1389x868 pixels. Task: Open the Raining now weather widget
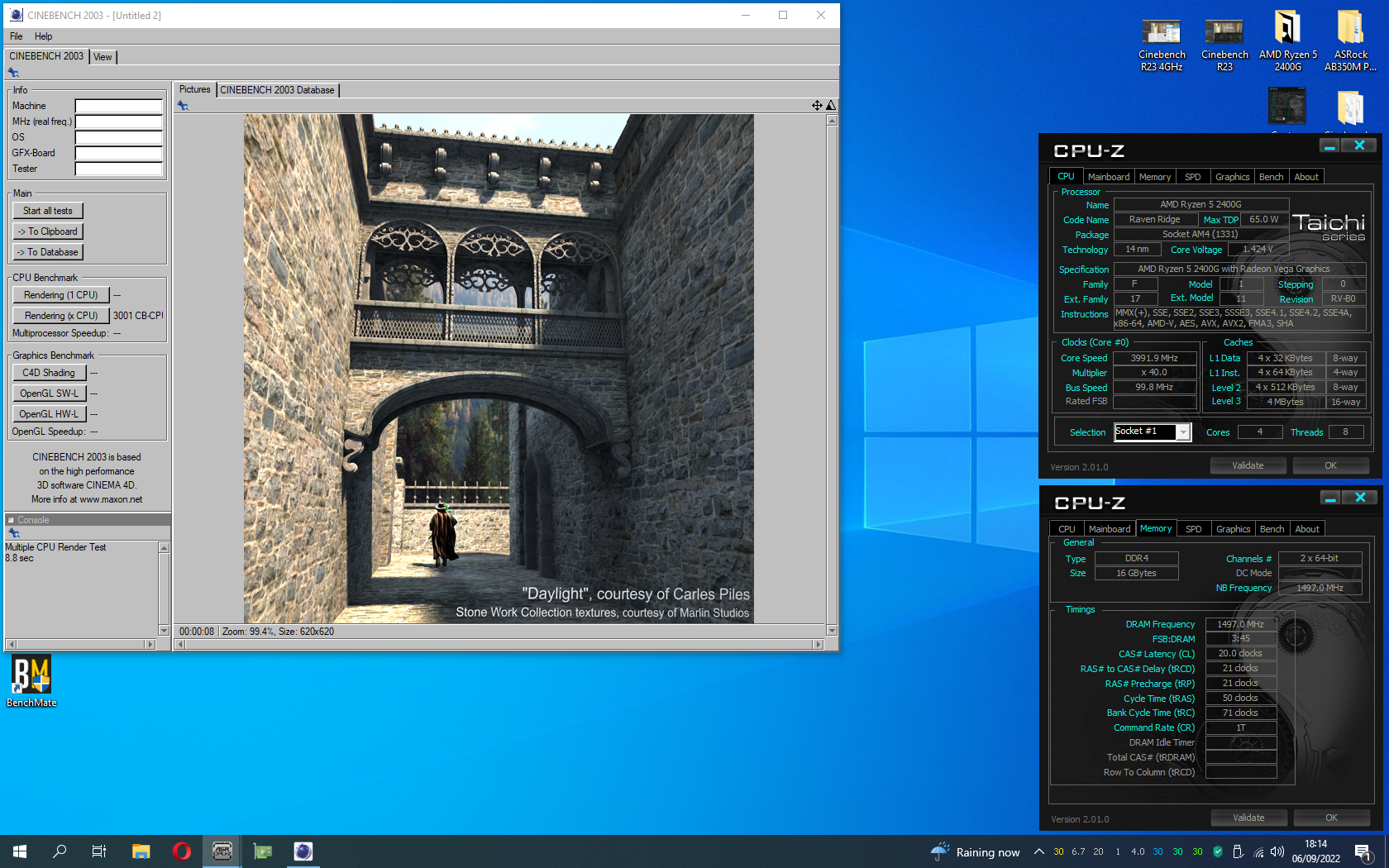(976, 851)
